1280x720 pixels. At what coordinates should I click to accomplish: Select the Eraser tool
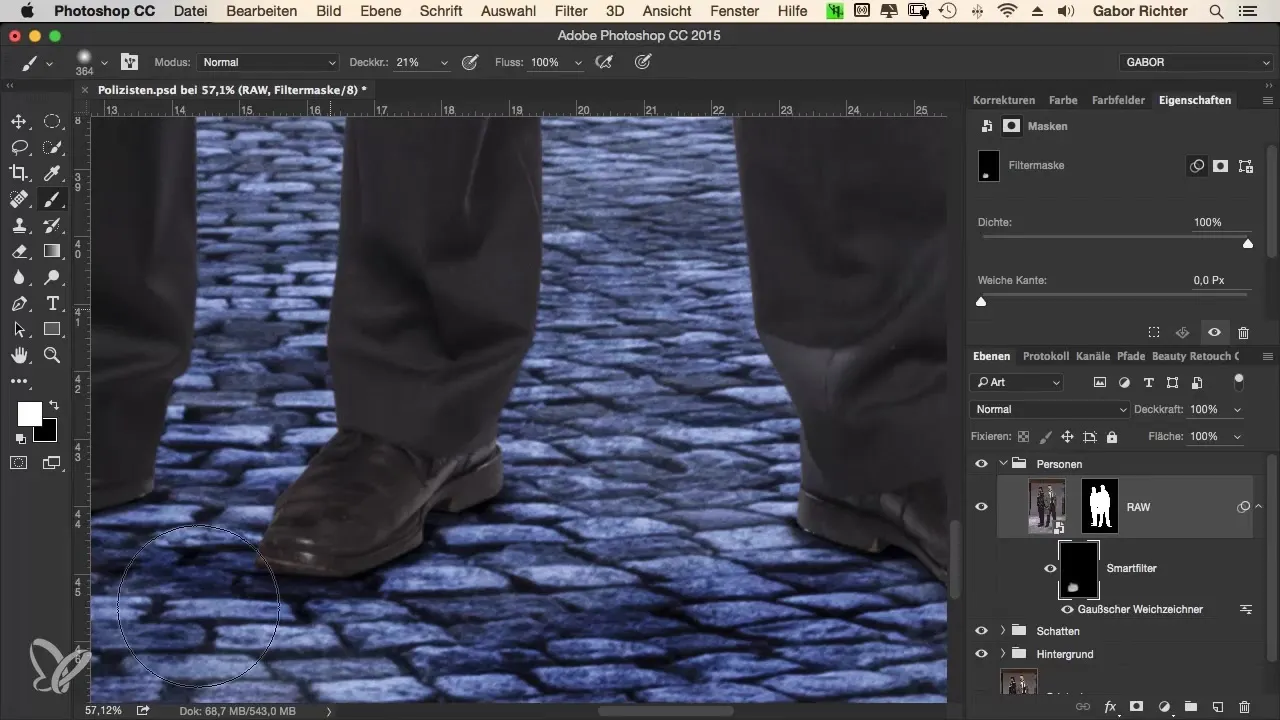tap(18, 251)
